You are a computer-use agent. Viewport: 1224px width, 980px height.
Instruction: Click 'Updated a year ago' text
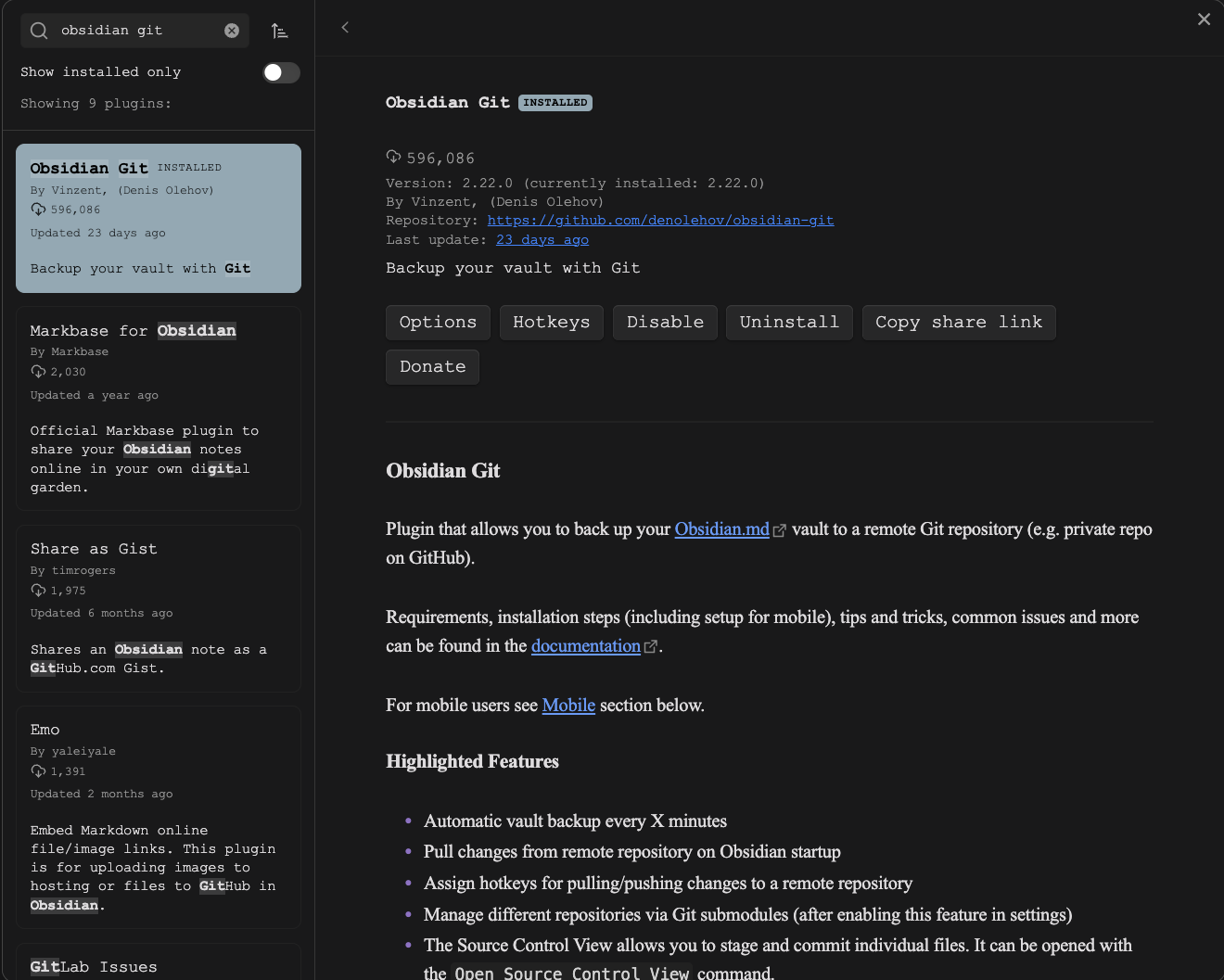point(95,396)
